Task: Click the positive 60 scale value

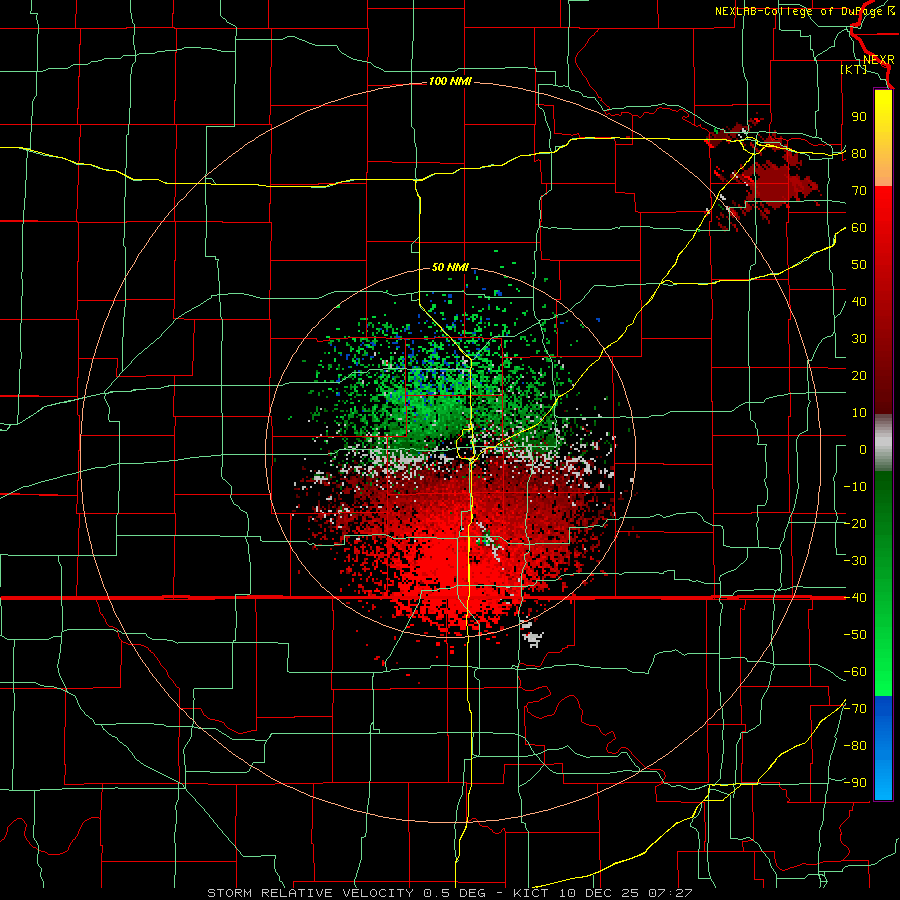Action: [859, 228]
